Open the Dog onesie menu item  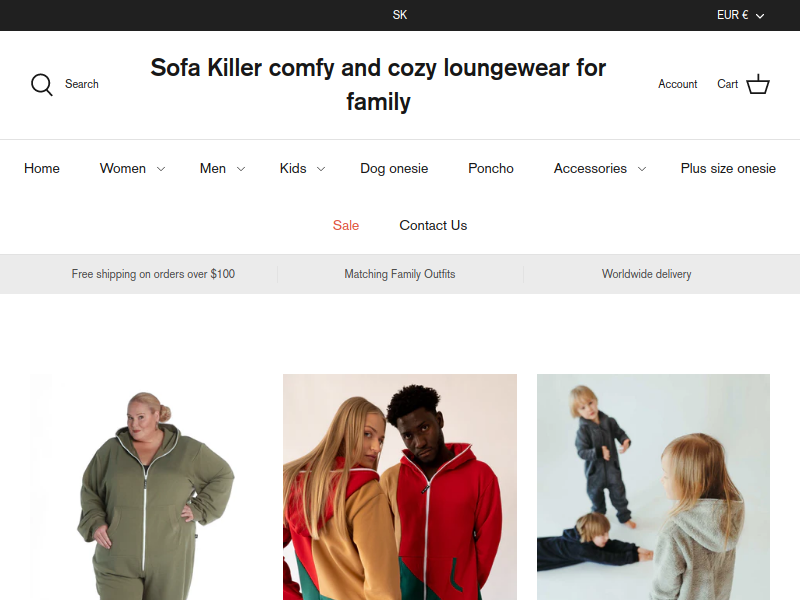click(x=394, y=168)
